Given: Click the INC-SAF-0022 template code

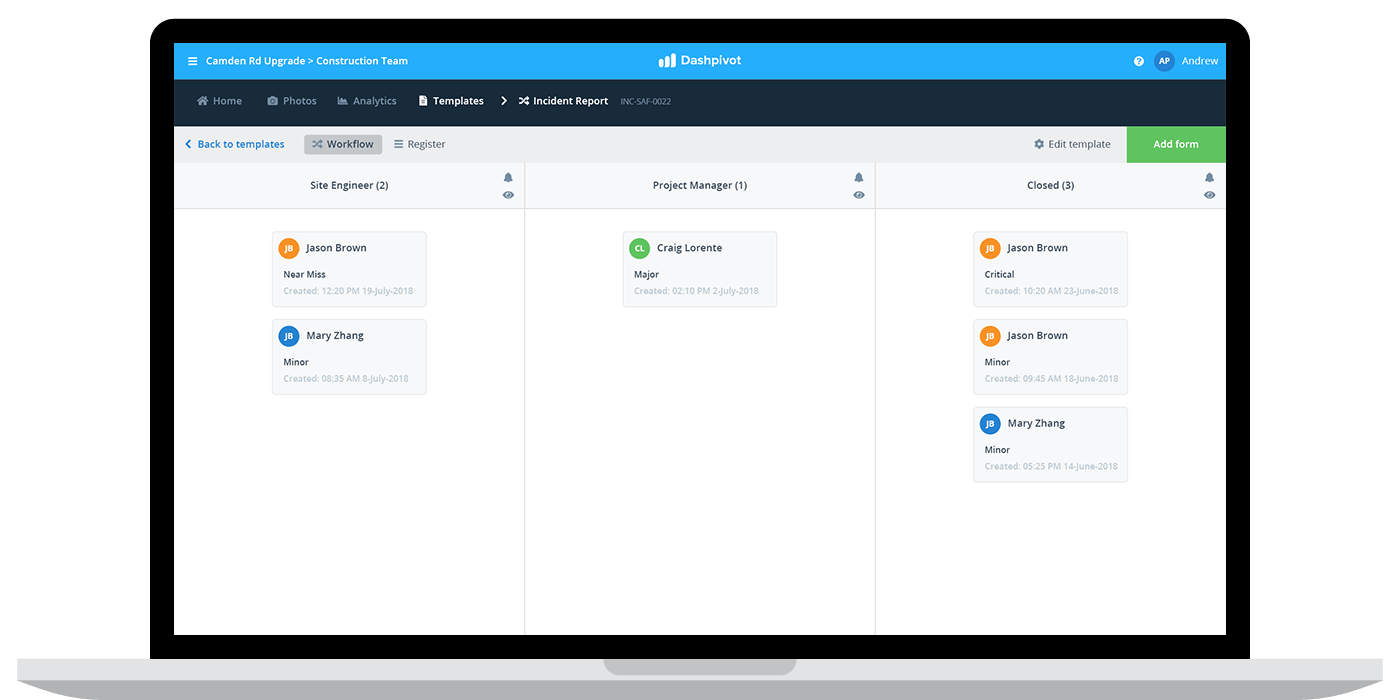Looking at the screenshot, I should [x=645, y=102].
